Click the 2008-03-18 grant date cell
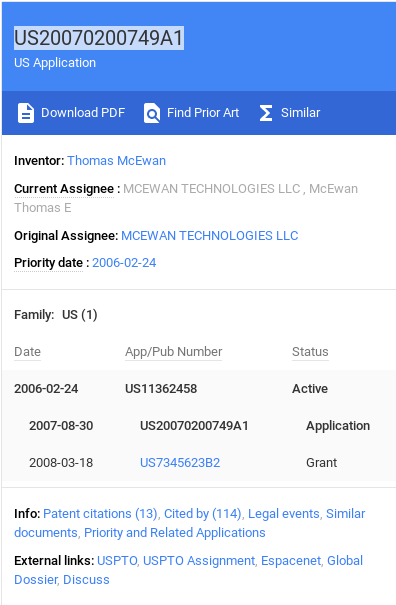The height and width of the screenshot is (605, 396). pos(61,462)
